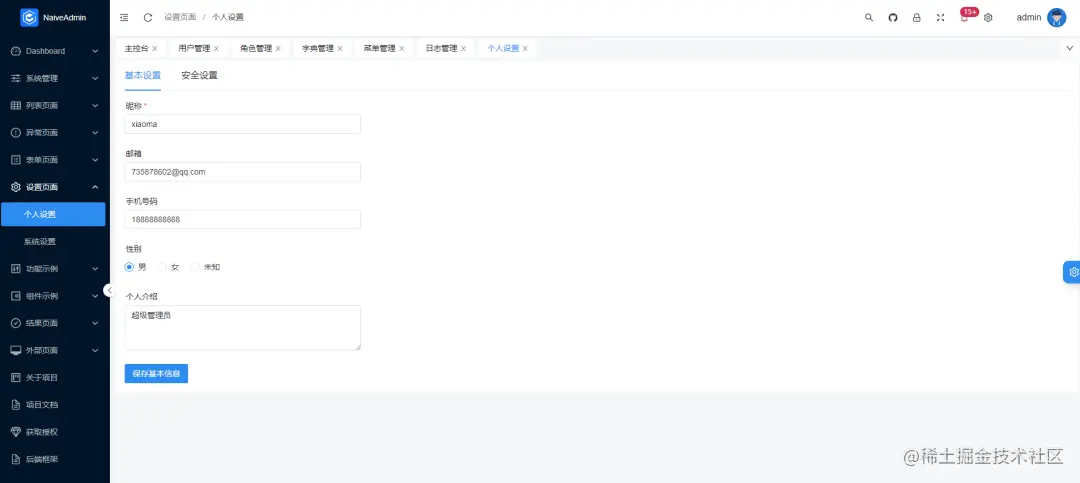Expand the 系统管理 sidebar menu
1080x483 pixels.
95,79
